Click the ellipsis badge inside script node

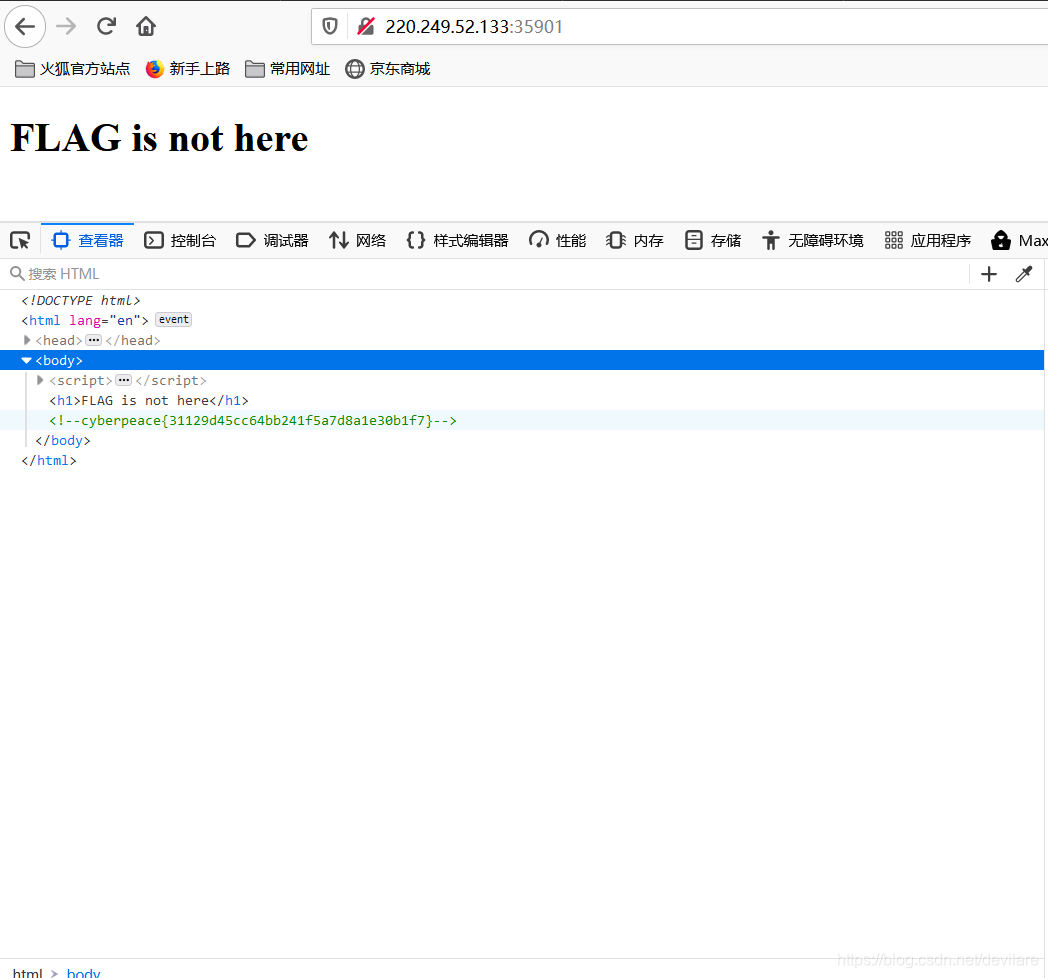point(124,380)
